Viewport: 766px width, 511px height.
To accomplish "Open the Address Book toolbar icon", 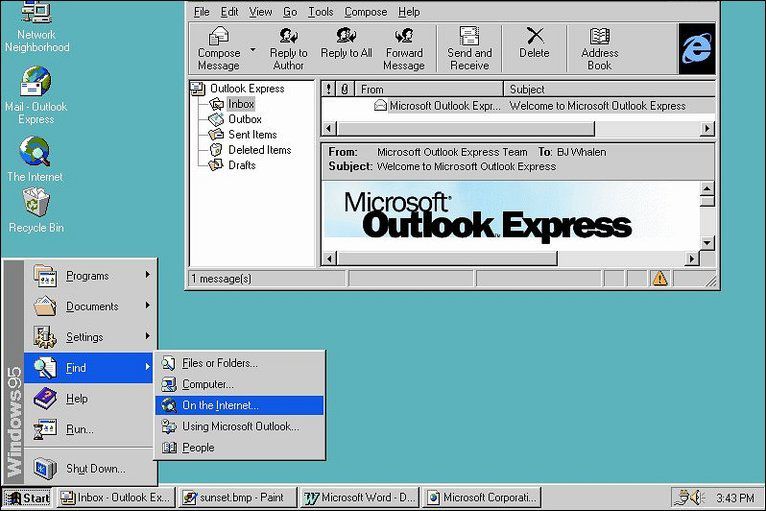I will tap(599, 48).
